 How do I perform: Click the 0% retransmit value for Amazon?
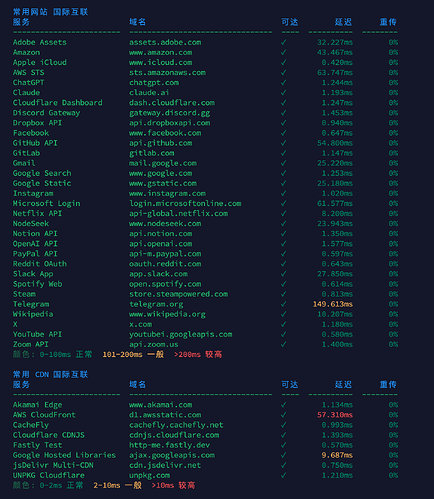393,52
